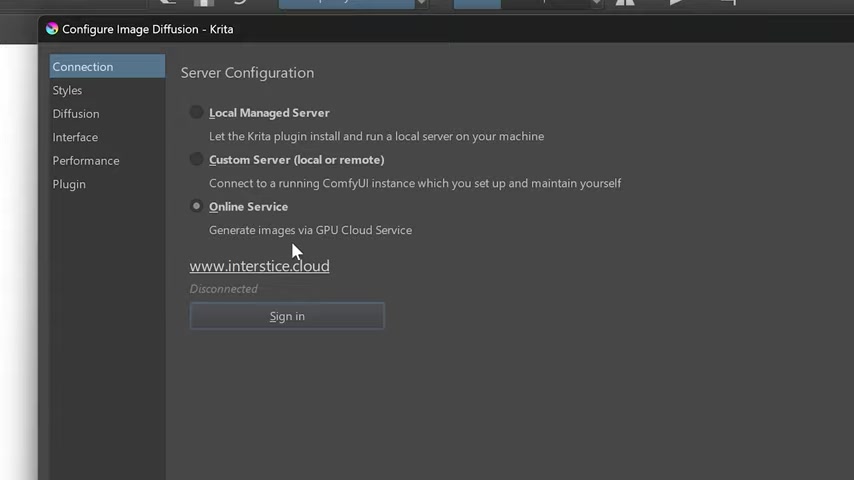
Task: Select the Connection page in the sidebar
Action: point(107,66)
